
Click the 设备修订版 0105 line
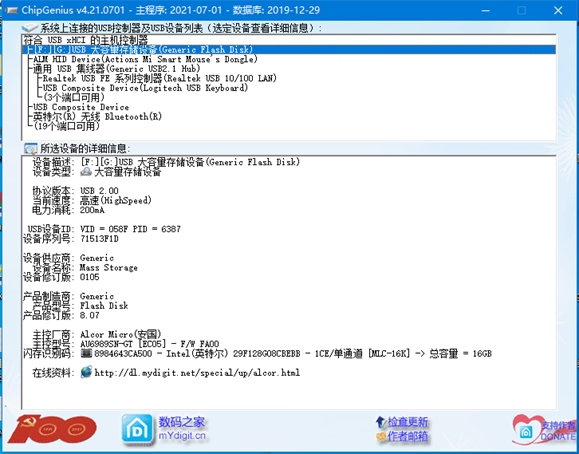61,277
